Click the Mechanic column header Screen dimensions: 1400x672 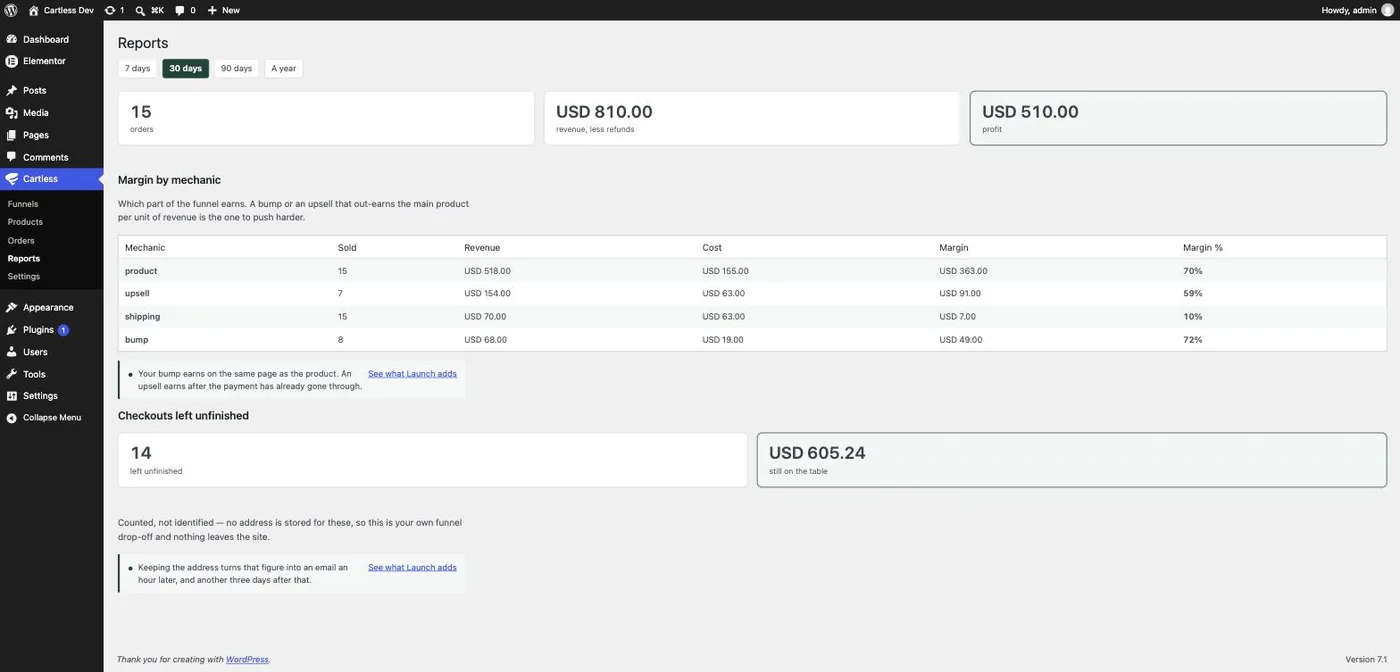click(145, 247)
